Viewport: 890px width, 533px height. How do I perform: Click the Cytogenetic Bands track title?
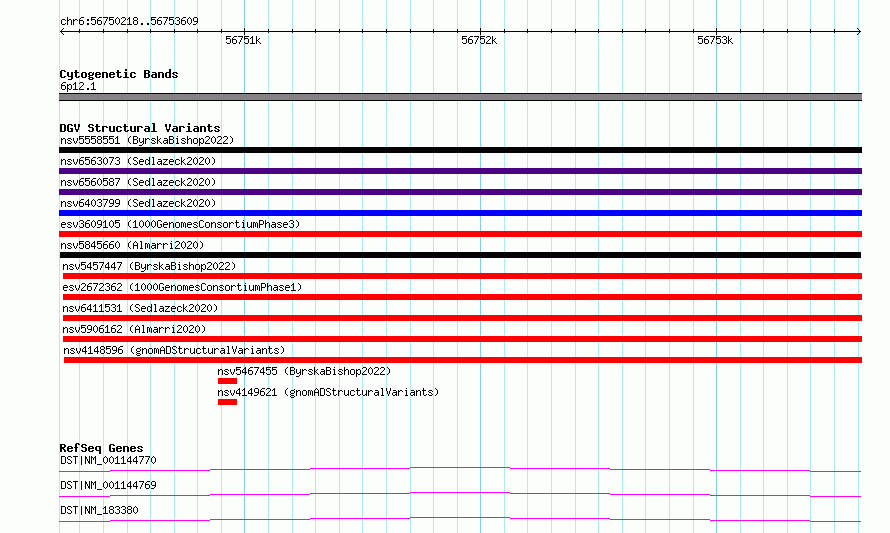pos(119,74)
